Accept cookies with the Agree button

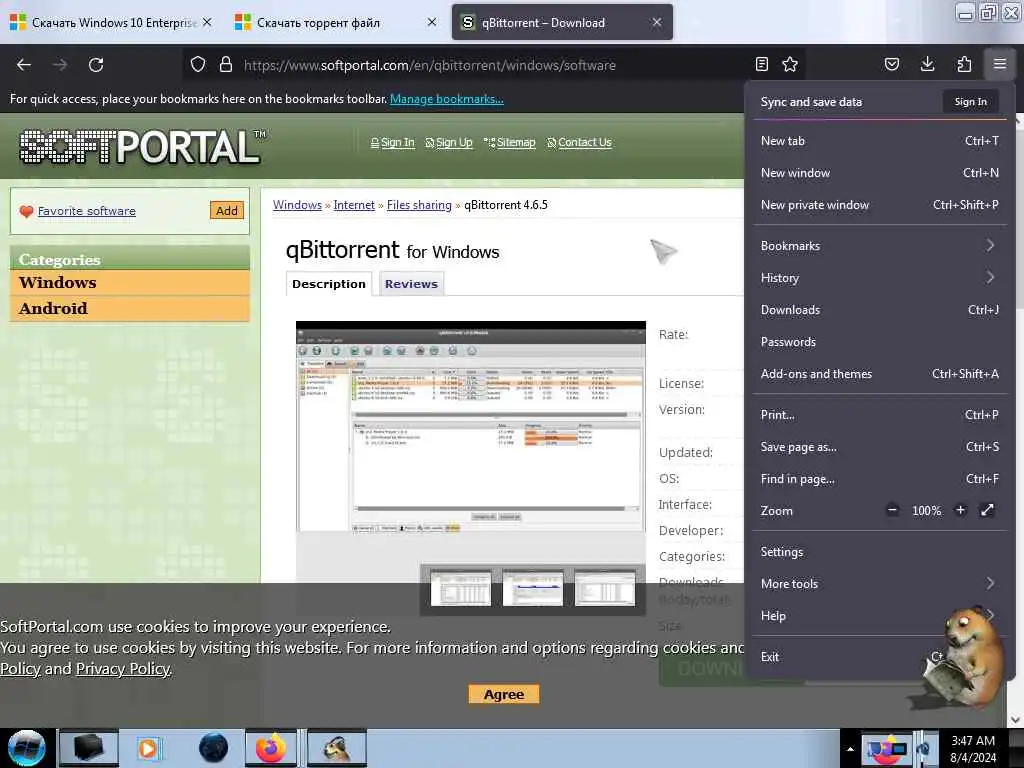[x=504, y=694]
